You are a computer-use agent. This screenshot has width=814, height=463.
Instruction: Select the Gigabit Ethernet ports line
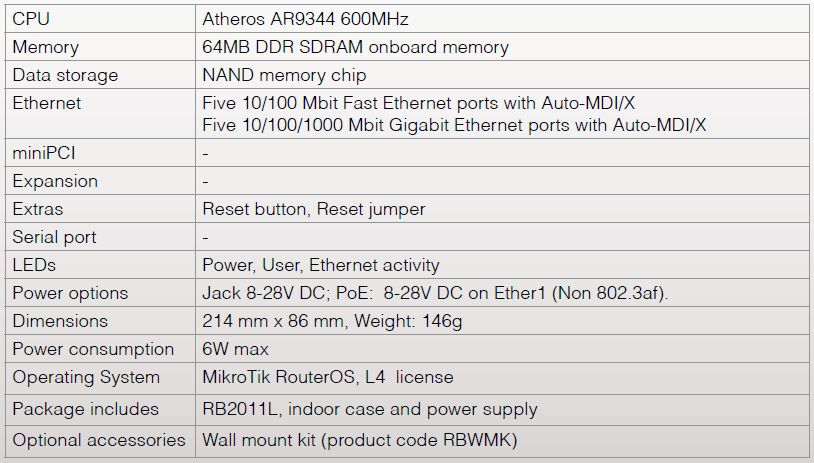[454, 125]
